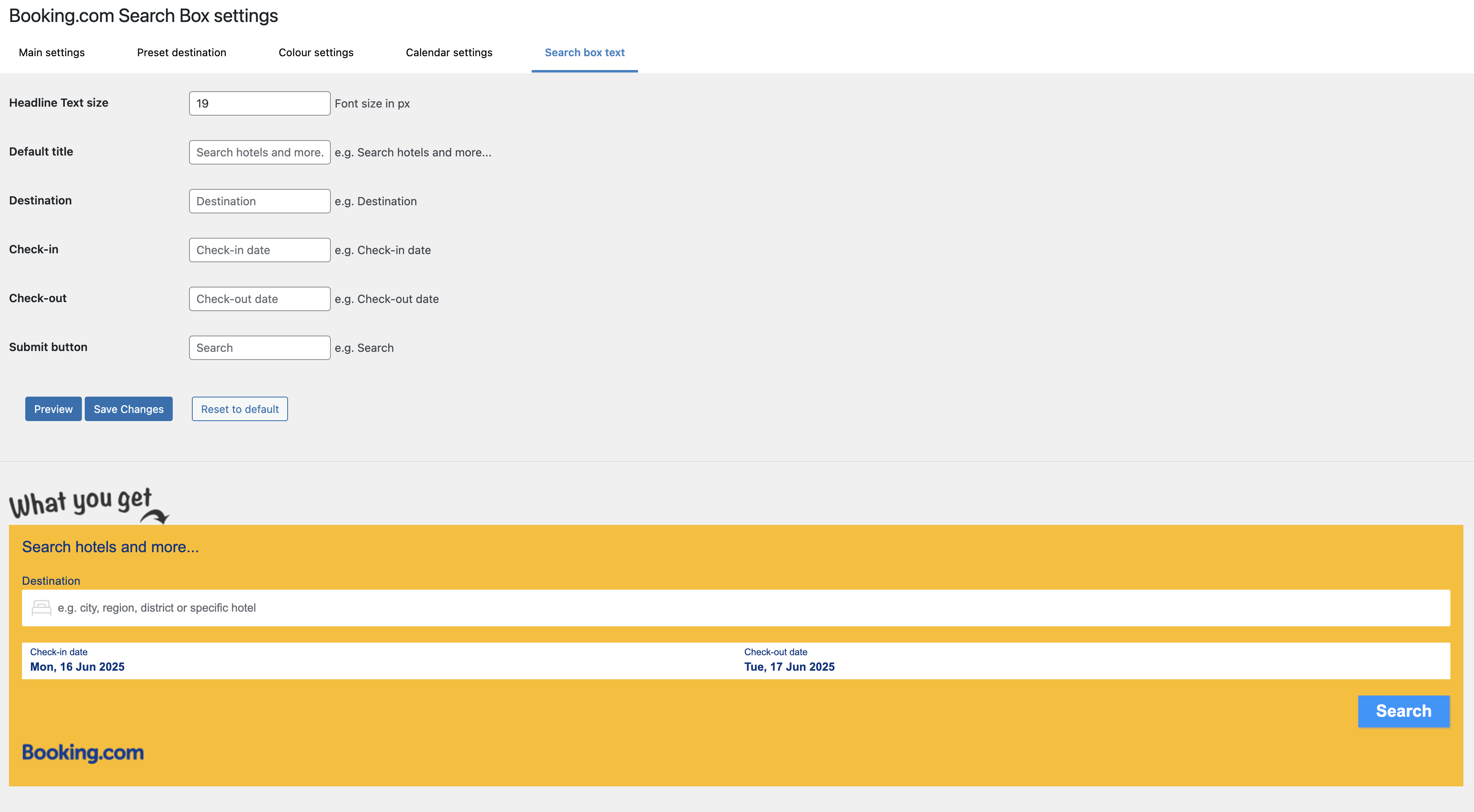Open the Main settings tab
1474x812 pixels.
pyautogui.click(x=51, y=53)
